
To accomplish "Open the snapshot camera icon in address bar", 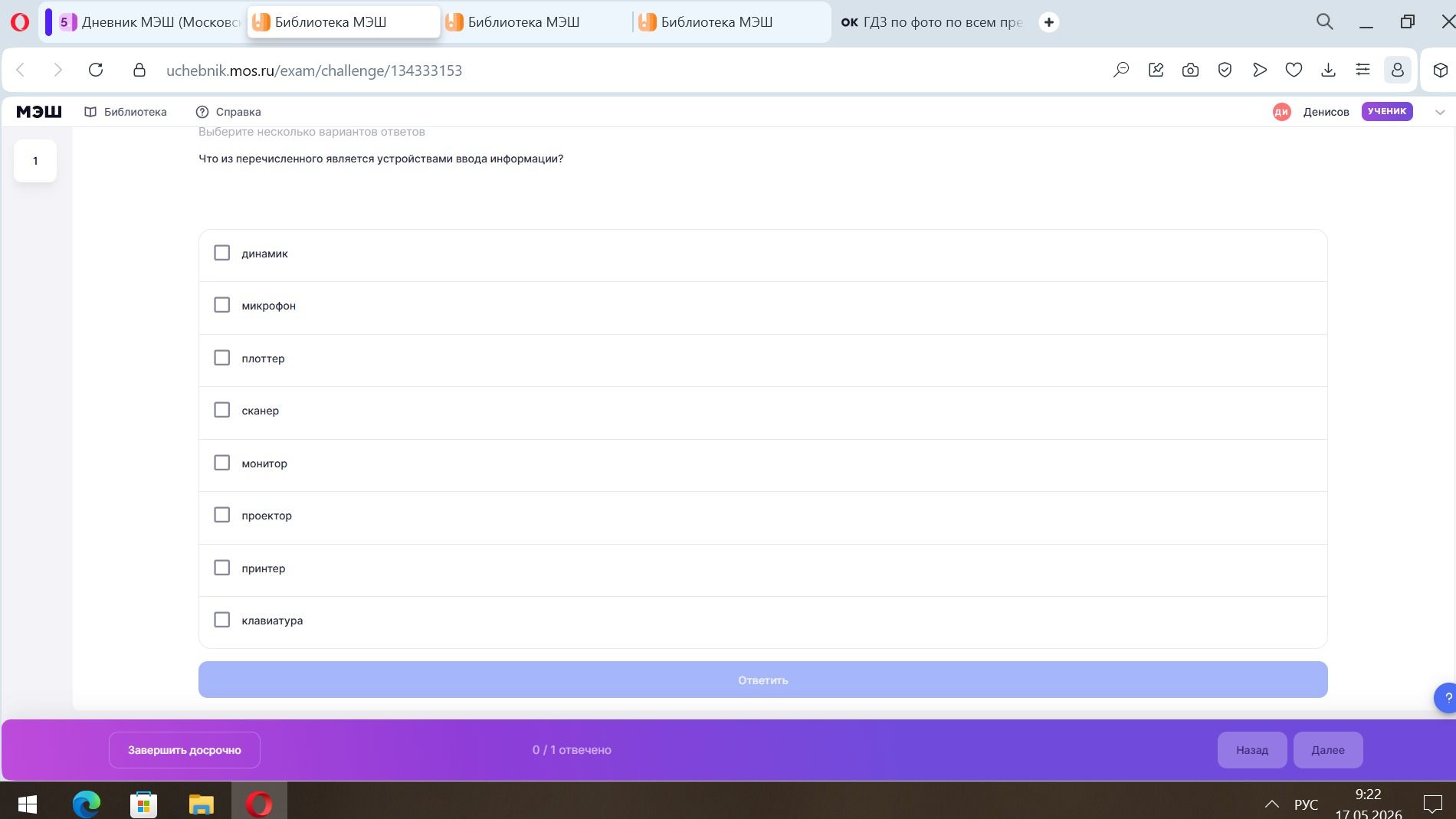I will tap(1190, 70).
